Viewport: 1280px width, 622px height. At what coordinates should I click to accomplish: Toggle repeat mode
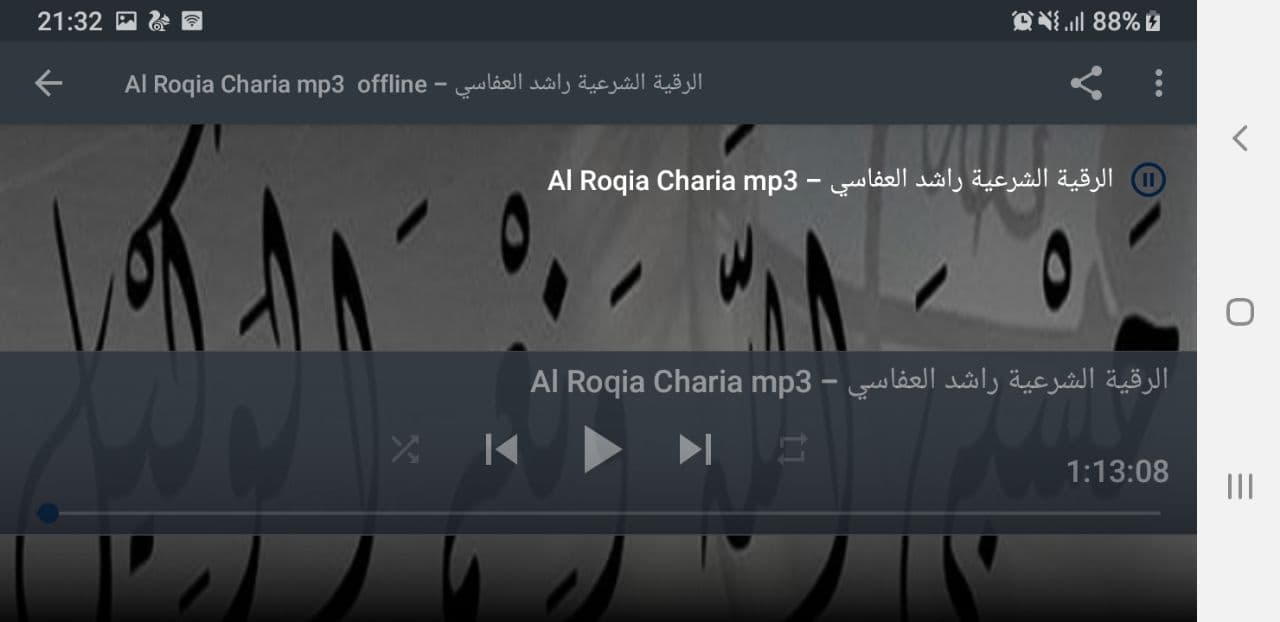pos(792,450)
